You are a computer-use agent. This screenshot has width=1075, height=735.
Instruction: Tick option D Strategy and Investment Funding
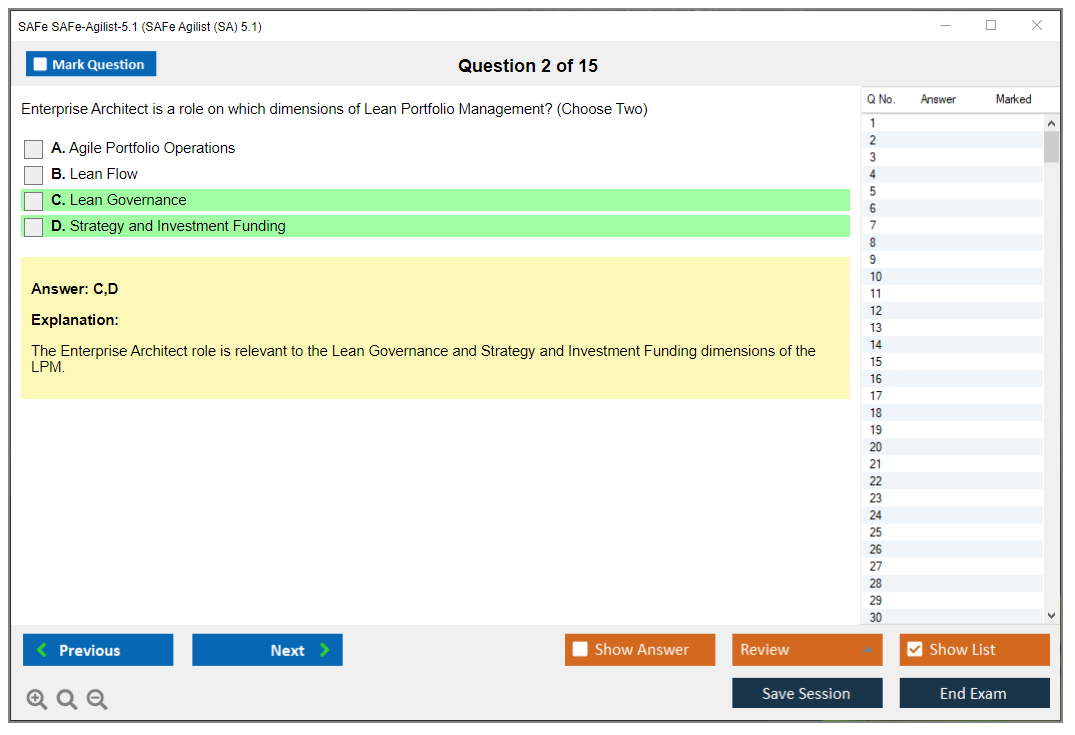34,227
